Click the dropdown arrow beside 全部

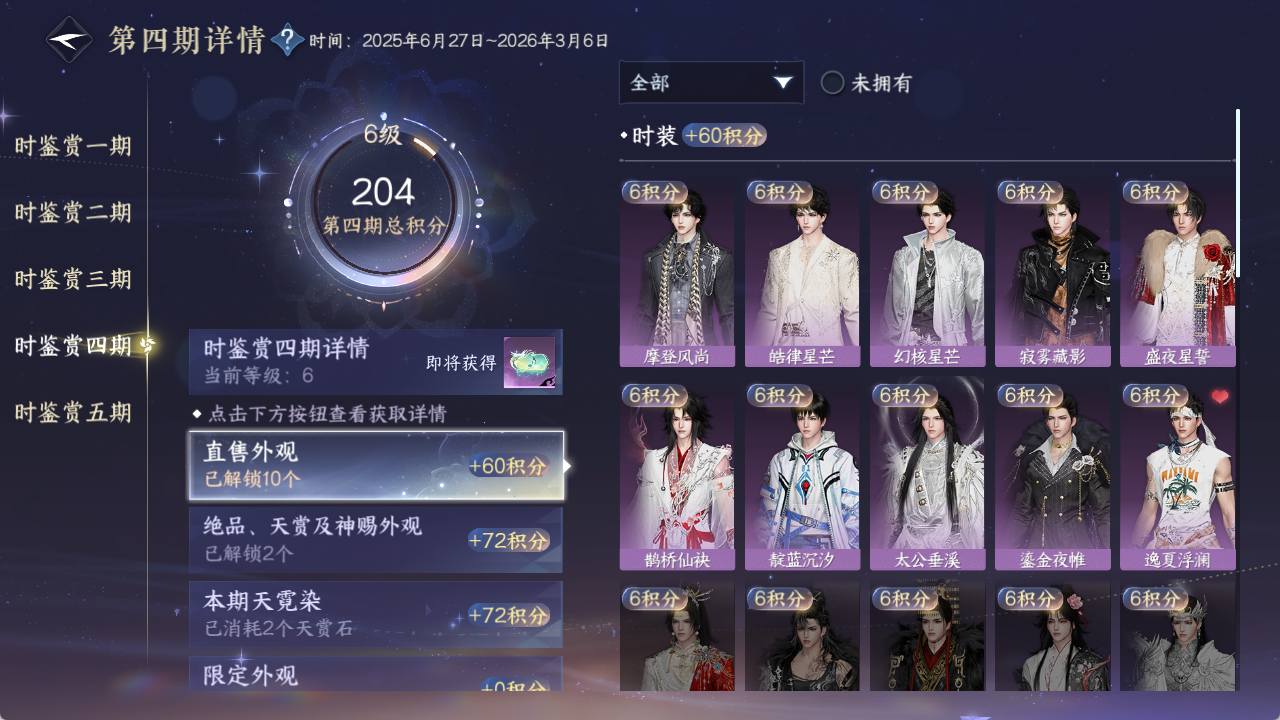click(782, 83)
